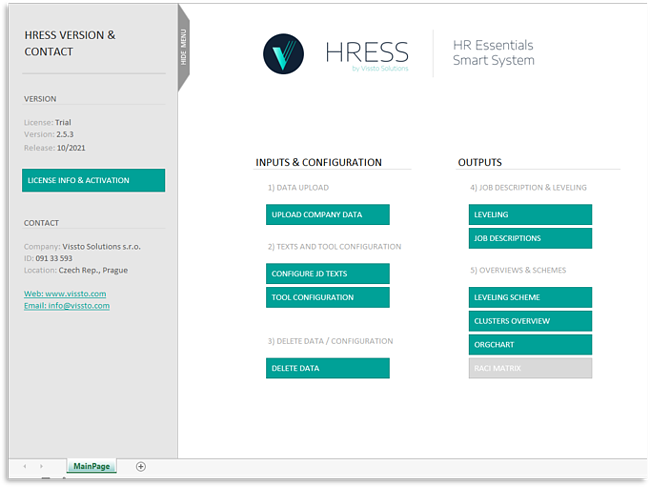
Task: Click the version number 2.5.3
Action: pyautogui.click(x=65, y=134)
